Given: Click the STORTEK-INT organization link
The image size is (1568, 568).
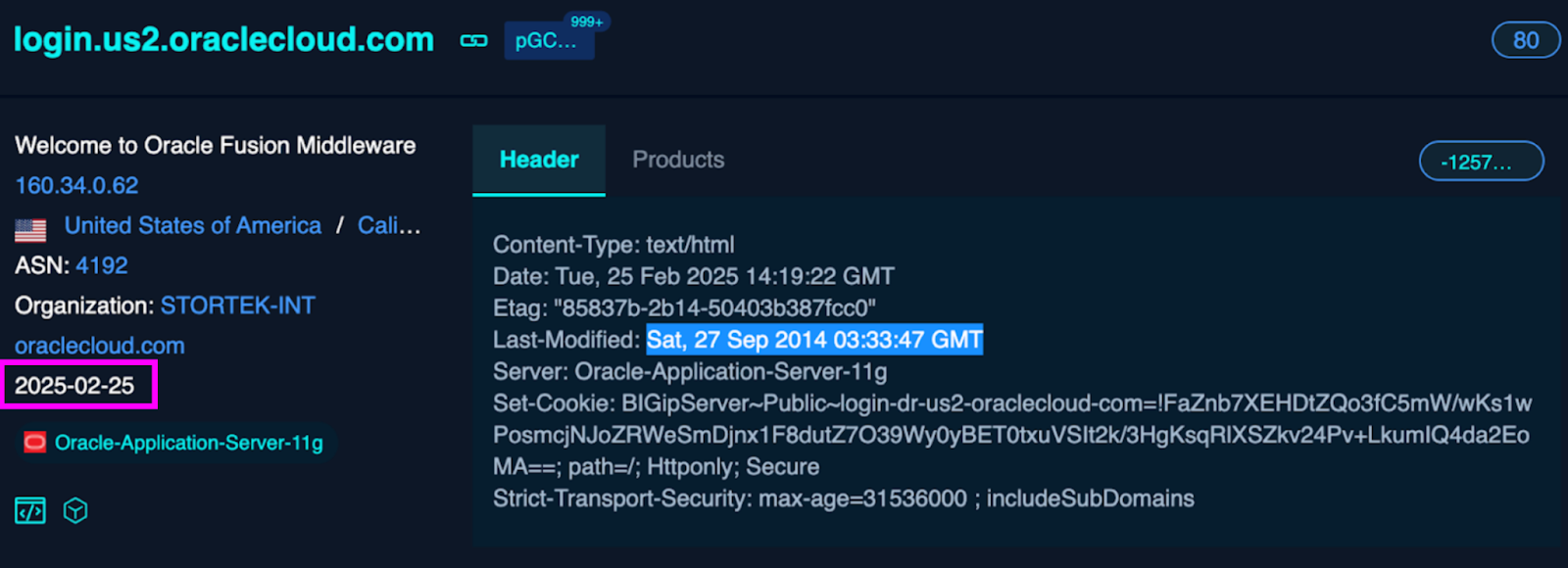Looking at the screenshot, I should click(238, 306).
